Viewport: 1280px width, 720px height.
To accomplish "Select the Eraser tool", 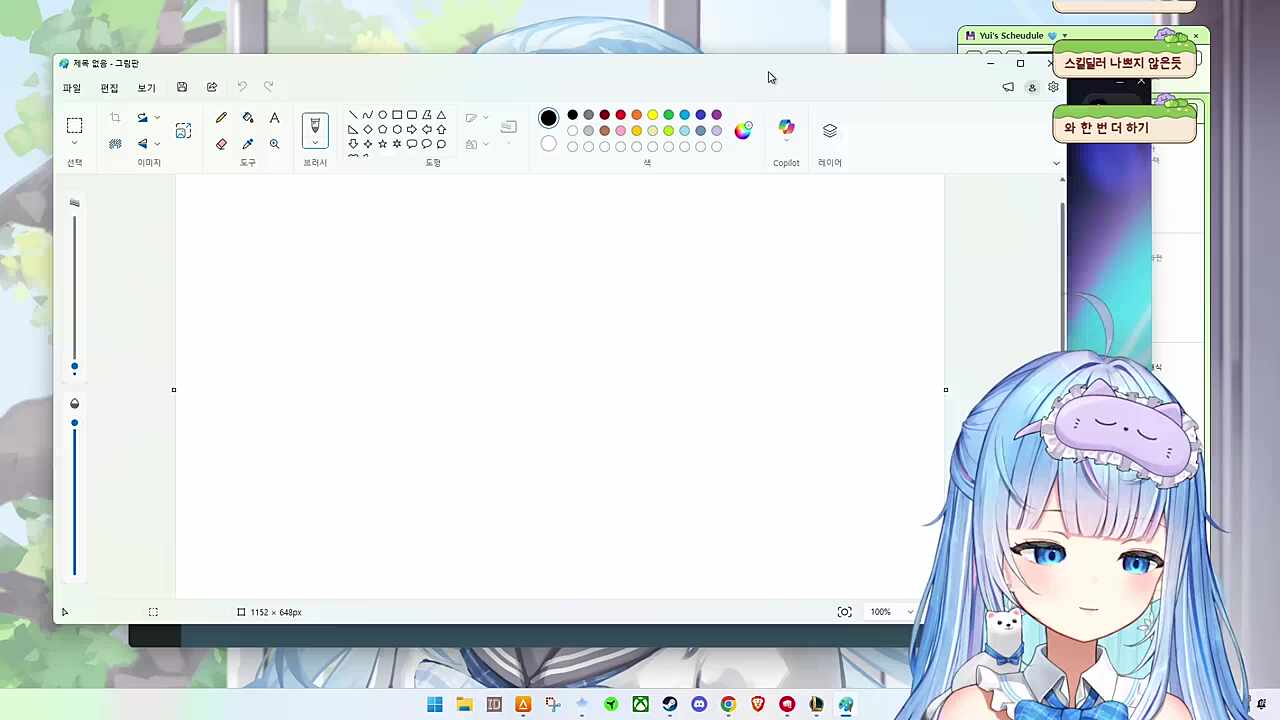I will click(221, 144).
